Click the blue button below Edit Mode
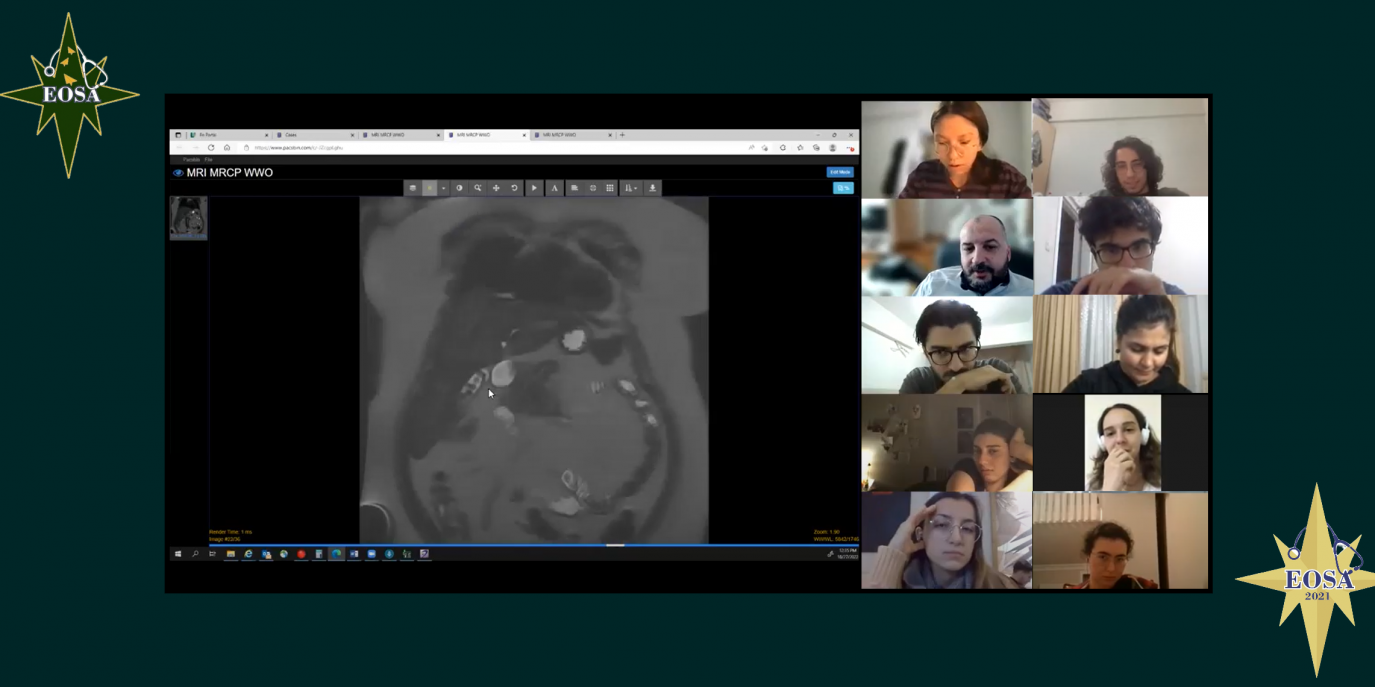 [843, 188]
